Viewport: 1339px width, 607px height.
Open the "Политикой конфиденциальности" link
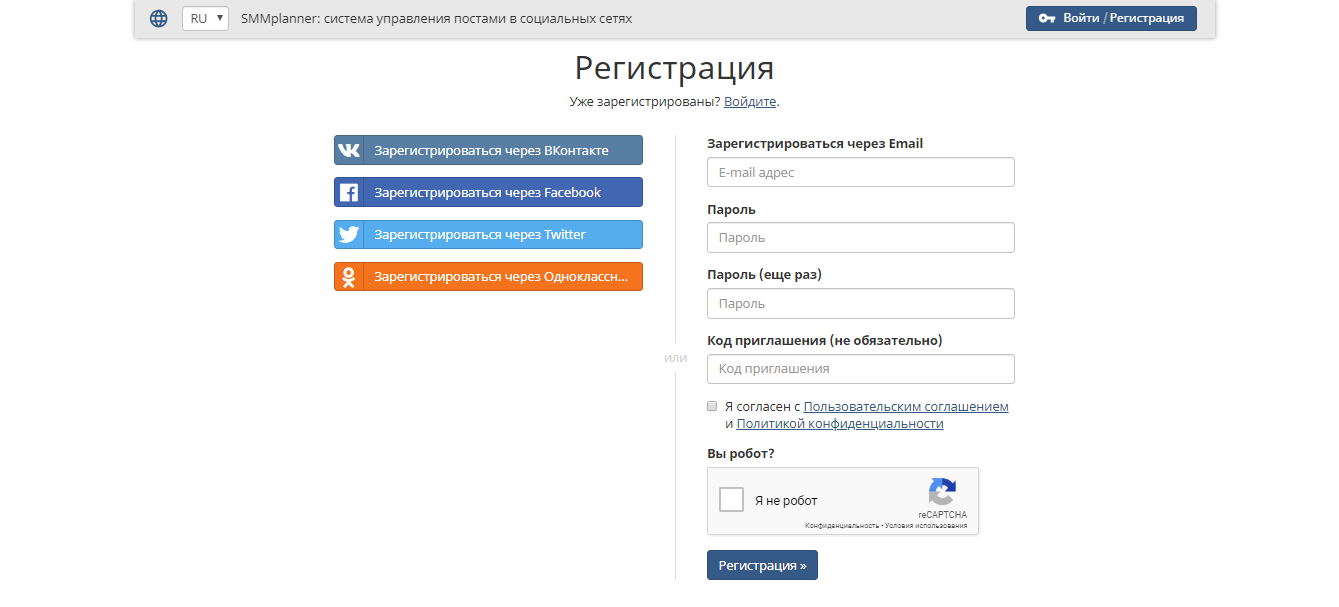click(840, 424)
